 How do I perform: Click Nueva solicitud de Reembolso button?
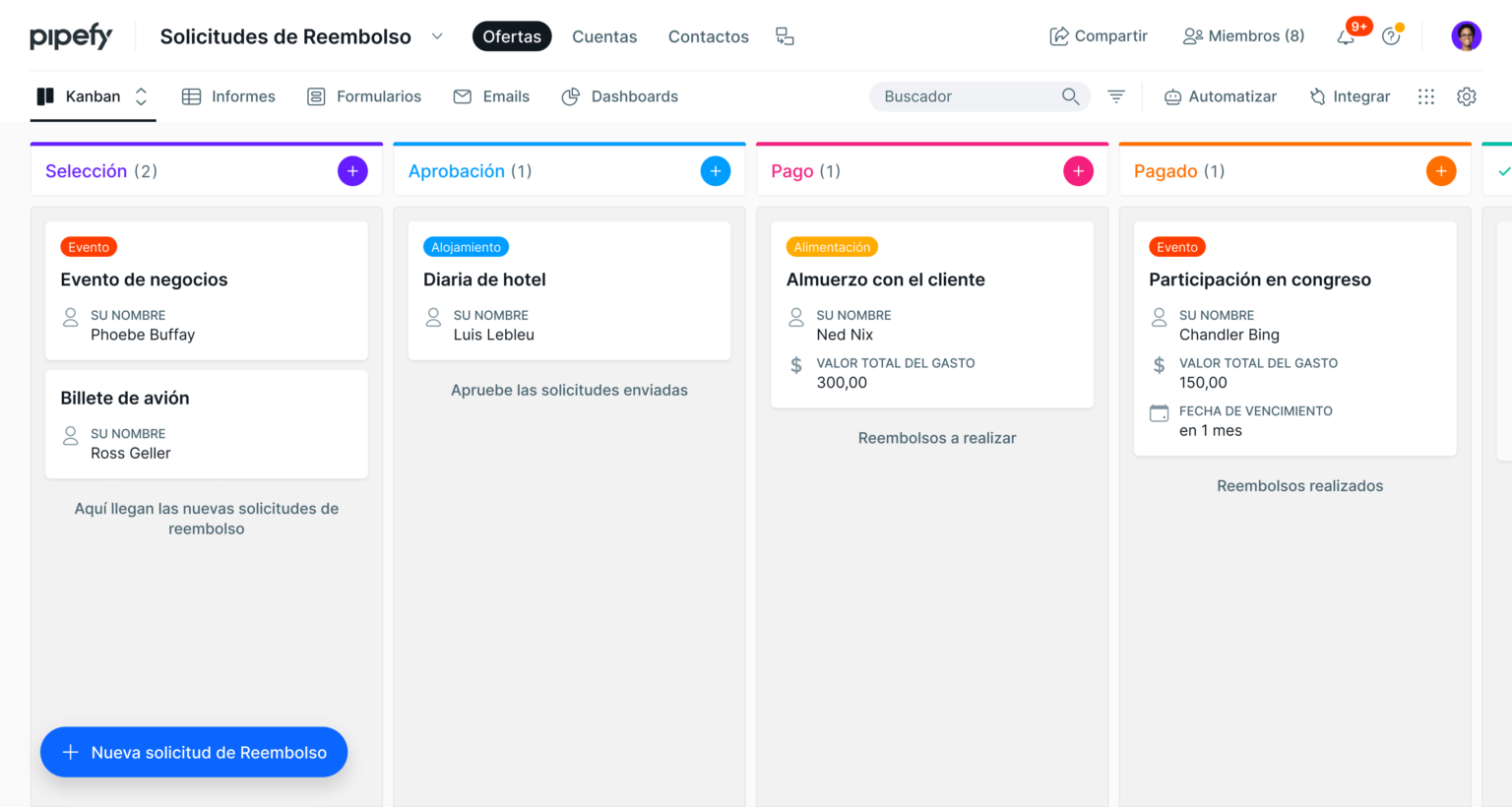(194, 752)
